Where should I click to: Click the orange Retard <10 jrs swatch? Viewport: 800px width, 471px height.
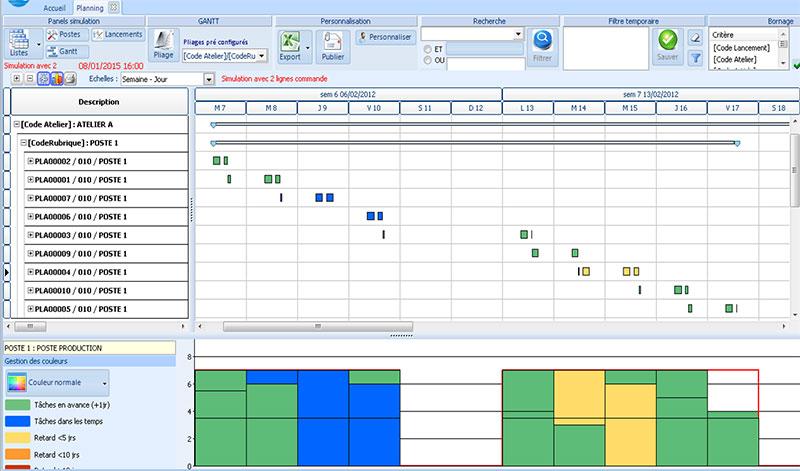18,454
